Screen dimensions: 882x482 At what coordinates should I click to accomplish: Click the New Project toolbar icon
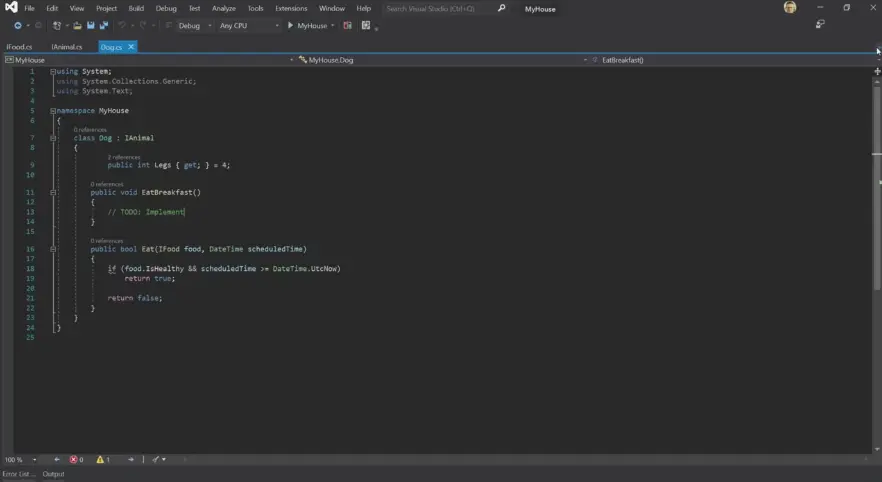coord(57,26)
